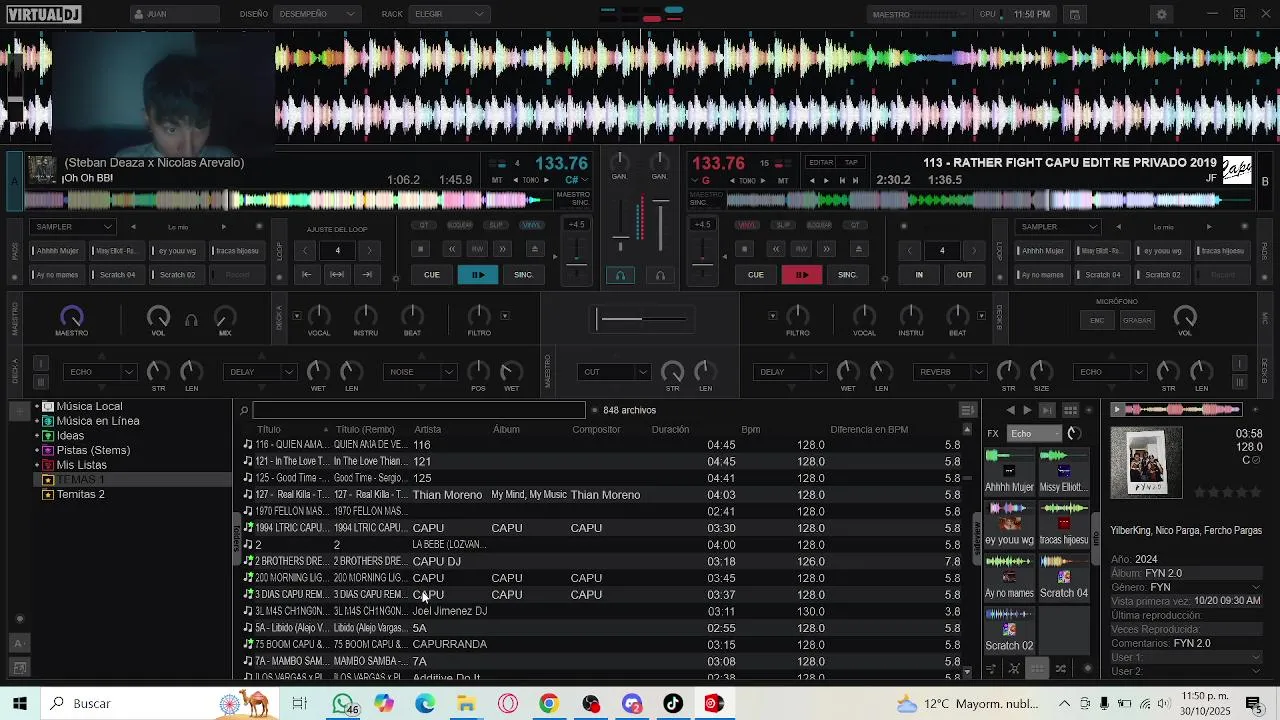Sort the list by the Artista column

point(428,430)
